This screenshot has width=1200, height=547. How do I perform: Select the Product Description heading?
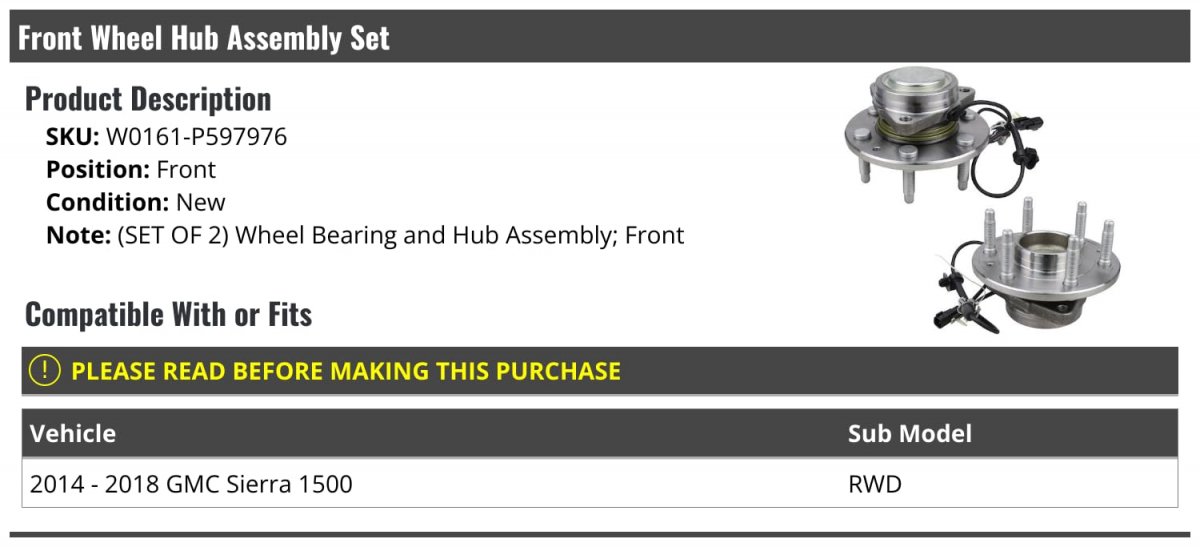click(148, 99)
